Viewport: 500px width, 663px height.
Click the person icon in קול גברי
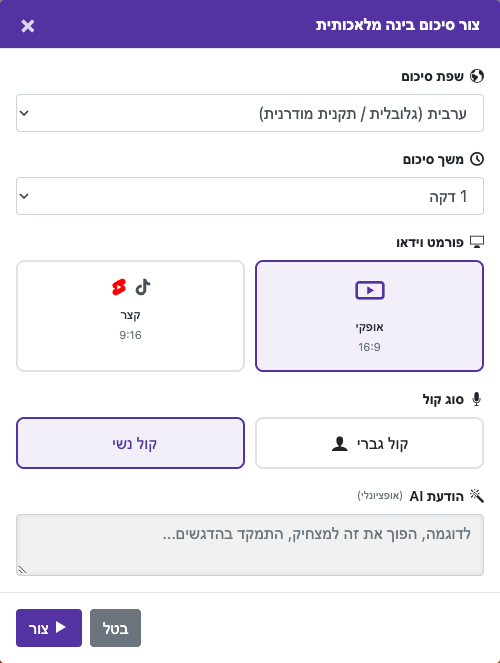pos(339,444)
